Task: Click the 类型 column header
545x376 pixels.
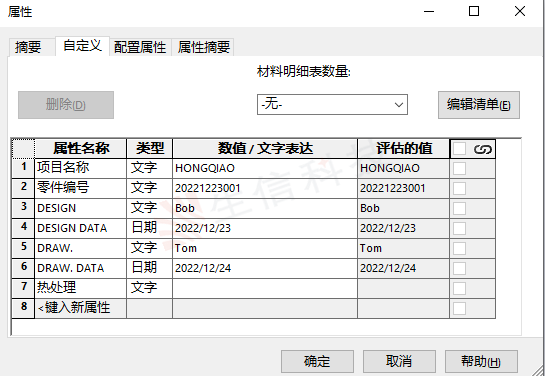Action: click(149, 149)
